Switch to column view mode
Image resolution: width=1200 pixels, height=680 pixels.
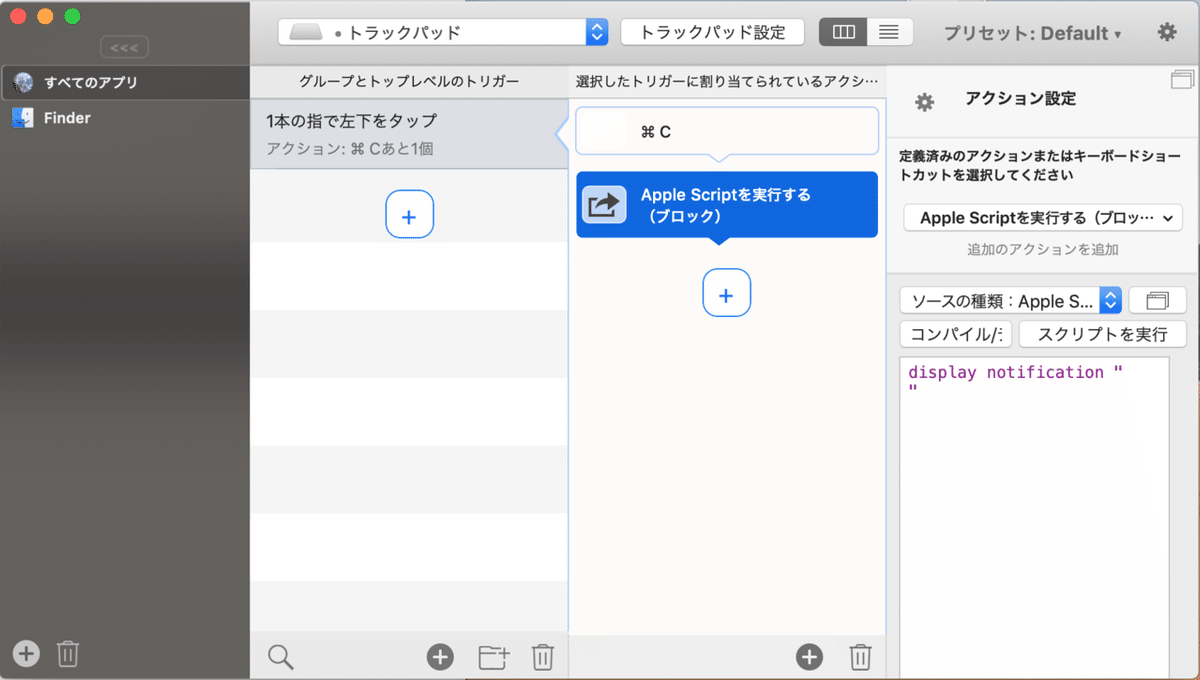coord(843,31)
